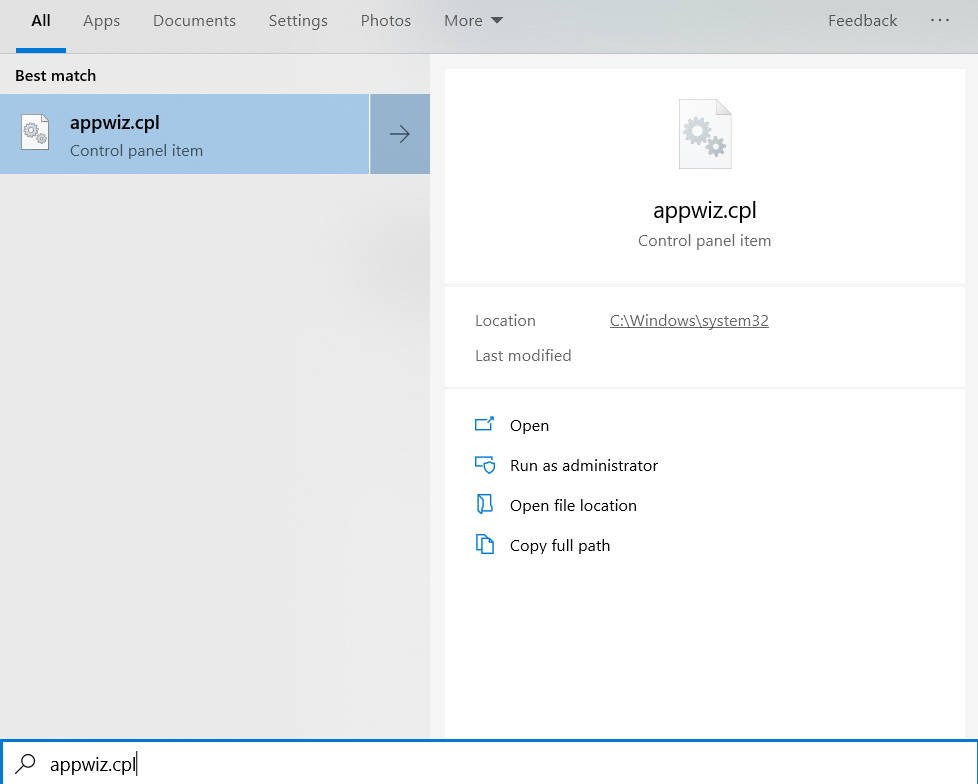Open the three-dots options menu
The height and width of the screenshot is (784, 978).
coord(939,21)
